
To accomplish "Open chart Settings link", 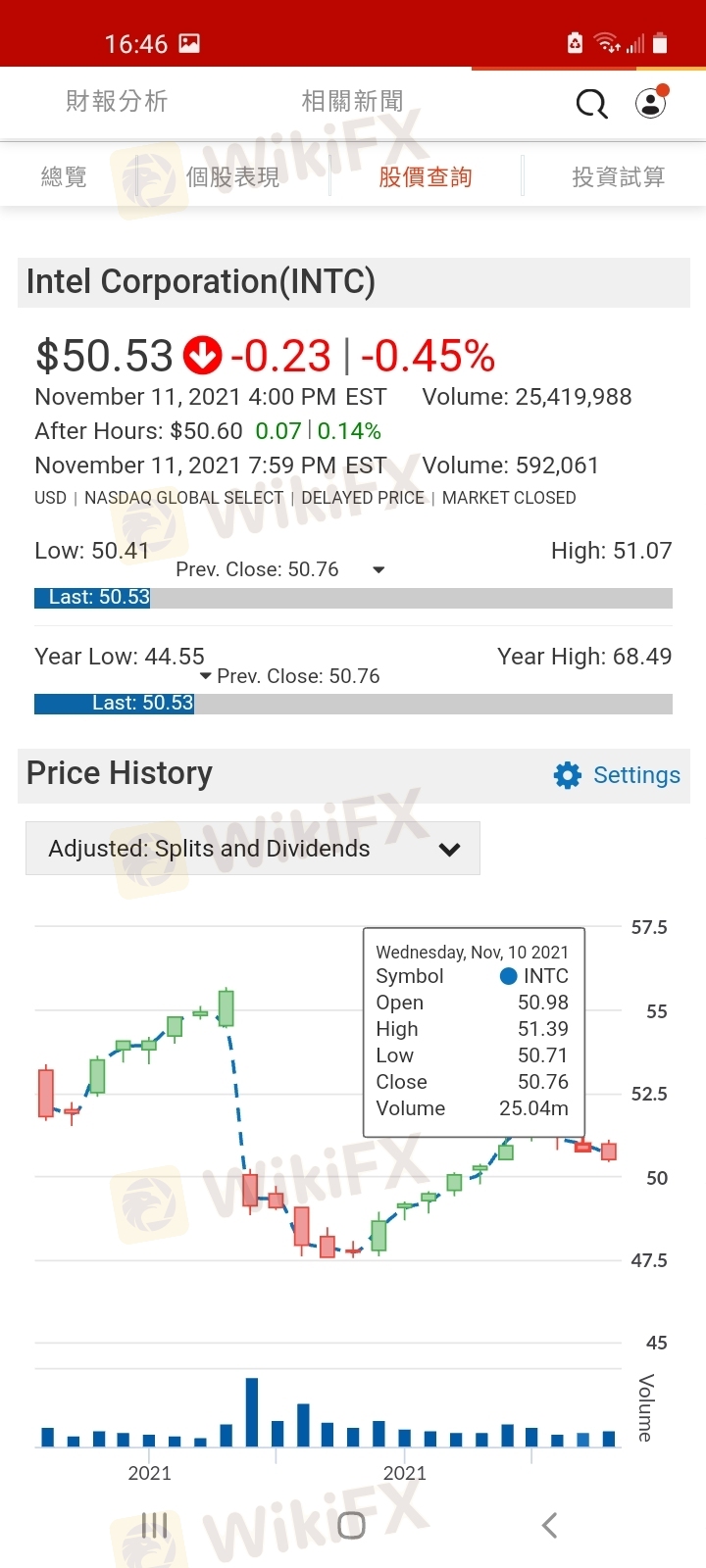I will pos(636,775).
